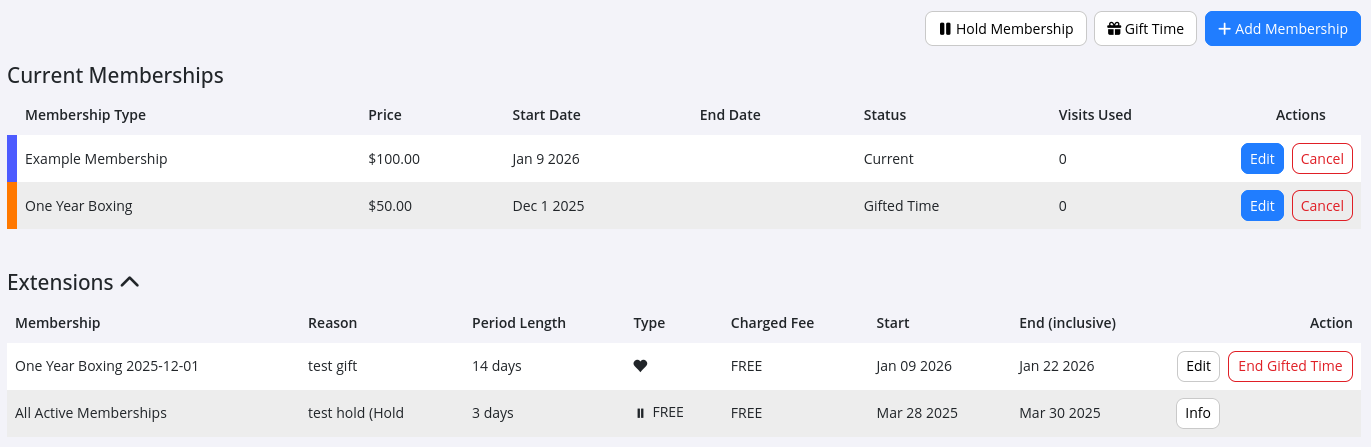Click the Membership Type column header
The width and height of the screenshot is (1371, 447).
coord(85,115)
